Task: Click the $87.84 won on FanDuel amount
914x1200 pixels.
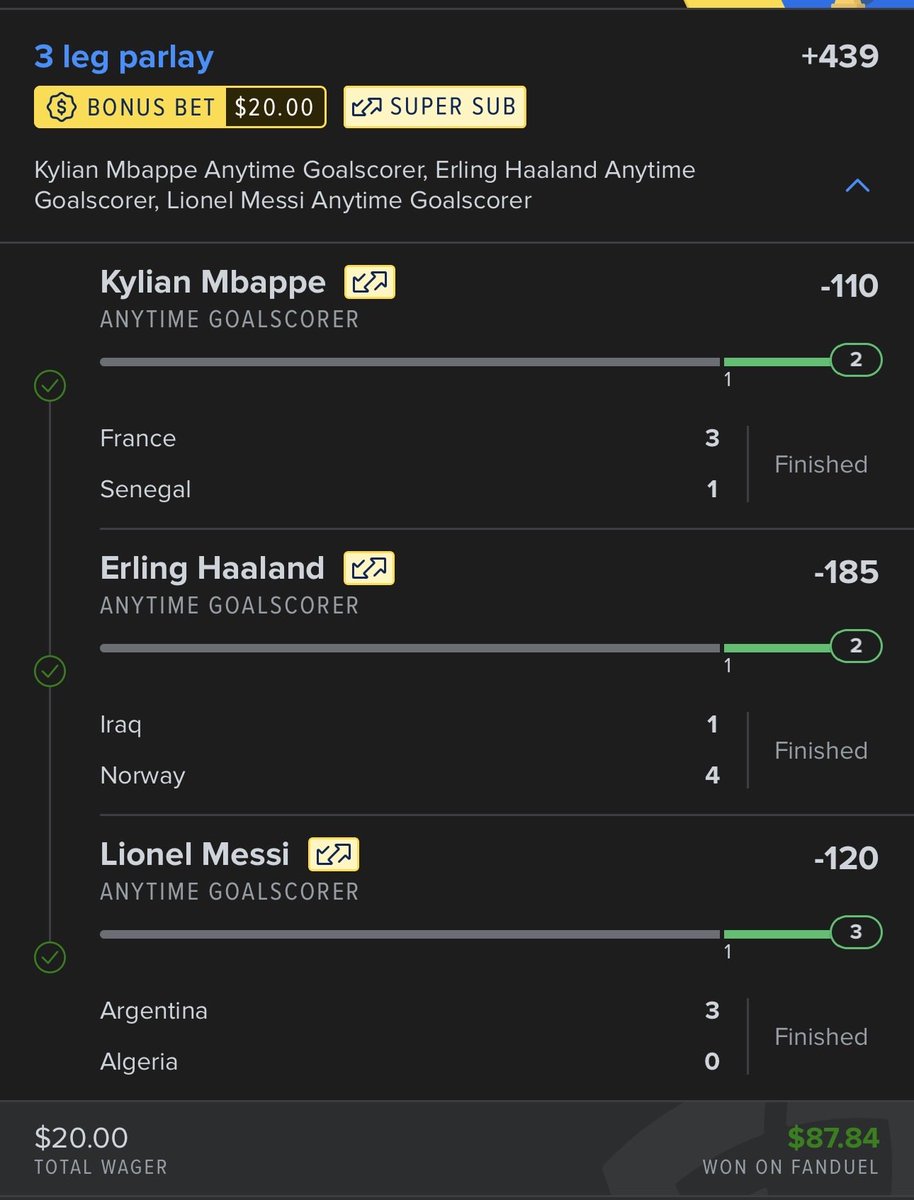Action: (833, 1137)
